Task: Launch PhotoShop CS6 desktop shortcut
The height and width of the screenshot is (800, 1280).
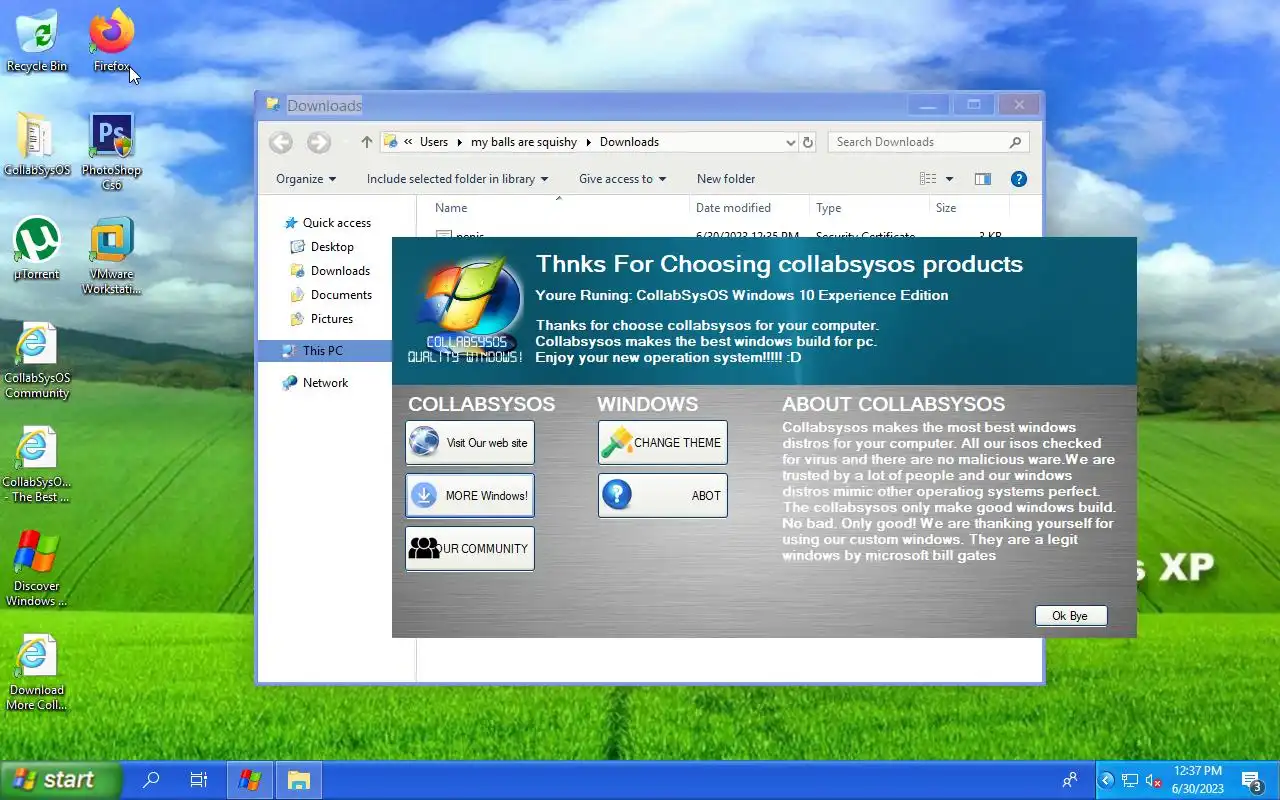Action: 112,151
